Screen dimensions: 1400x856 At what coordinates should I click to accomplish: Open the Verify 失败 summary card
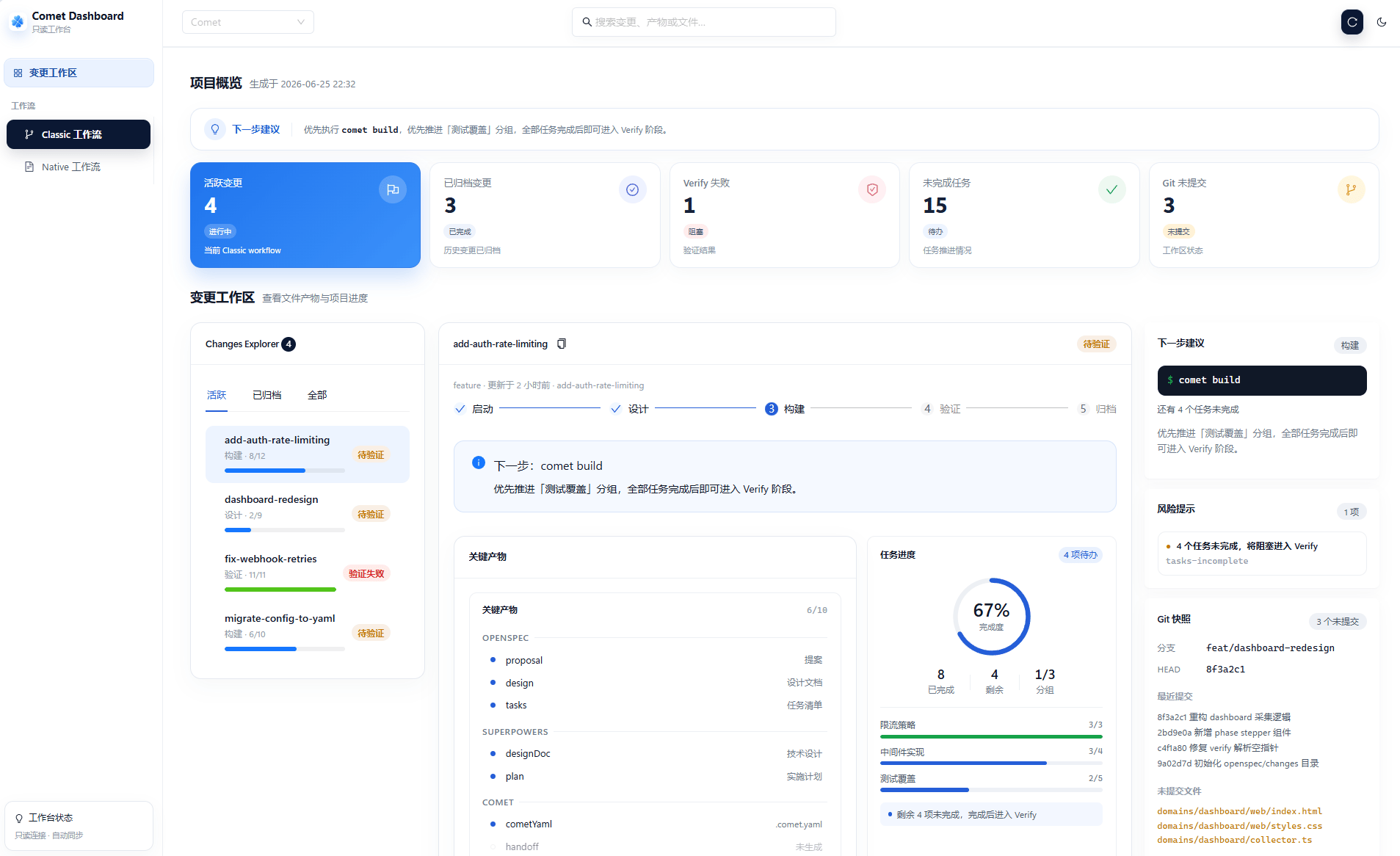tap(784, 215)
